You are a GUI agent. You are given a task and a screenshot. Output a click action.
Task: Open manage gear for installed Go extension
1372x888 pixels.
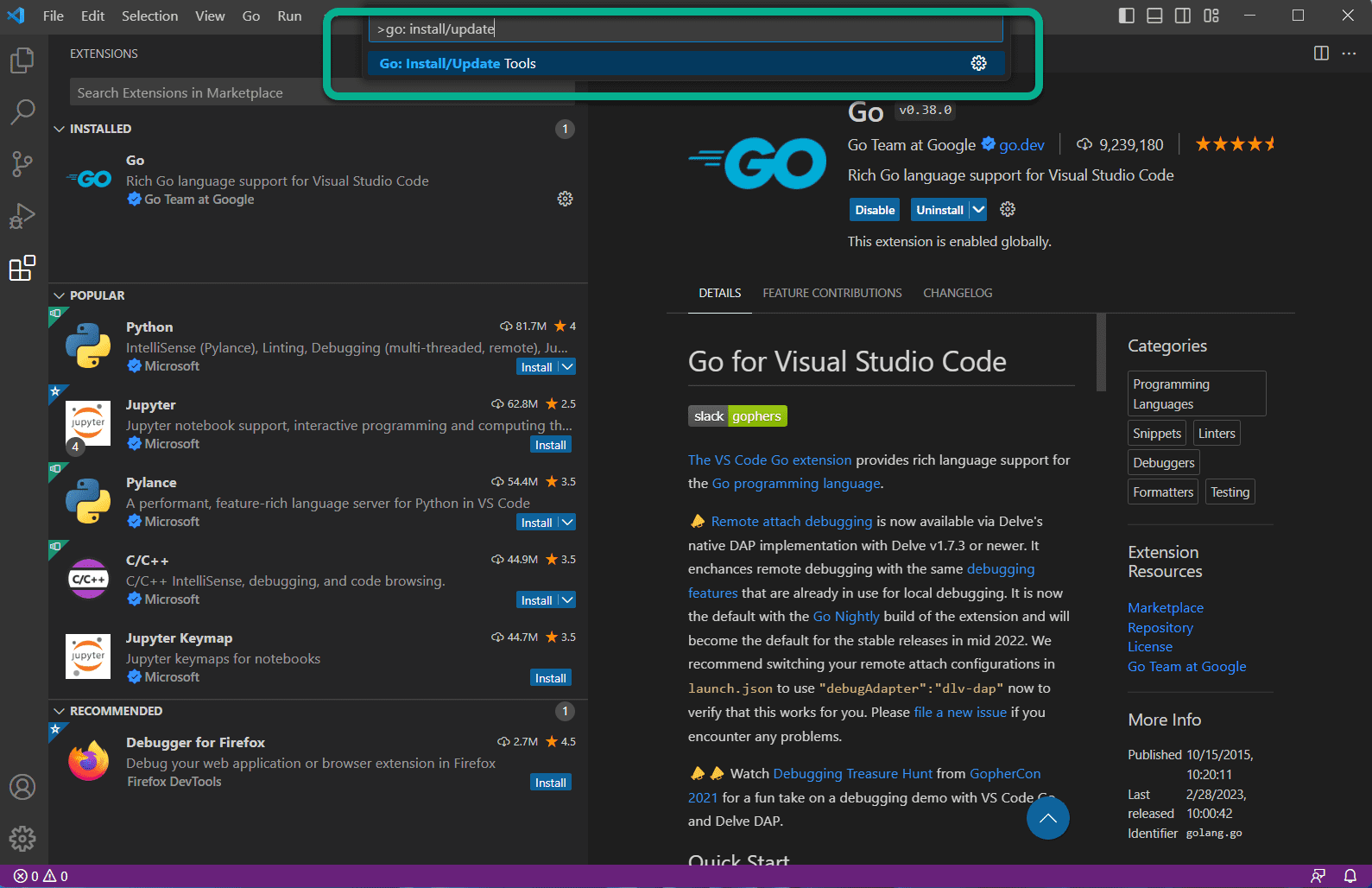565,199
